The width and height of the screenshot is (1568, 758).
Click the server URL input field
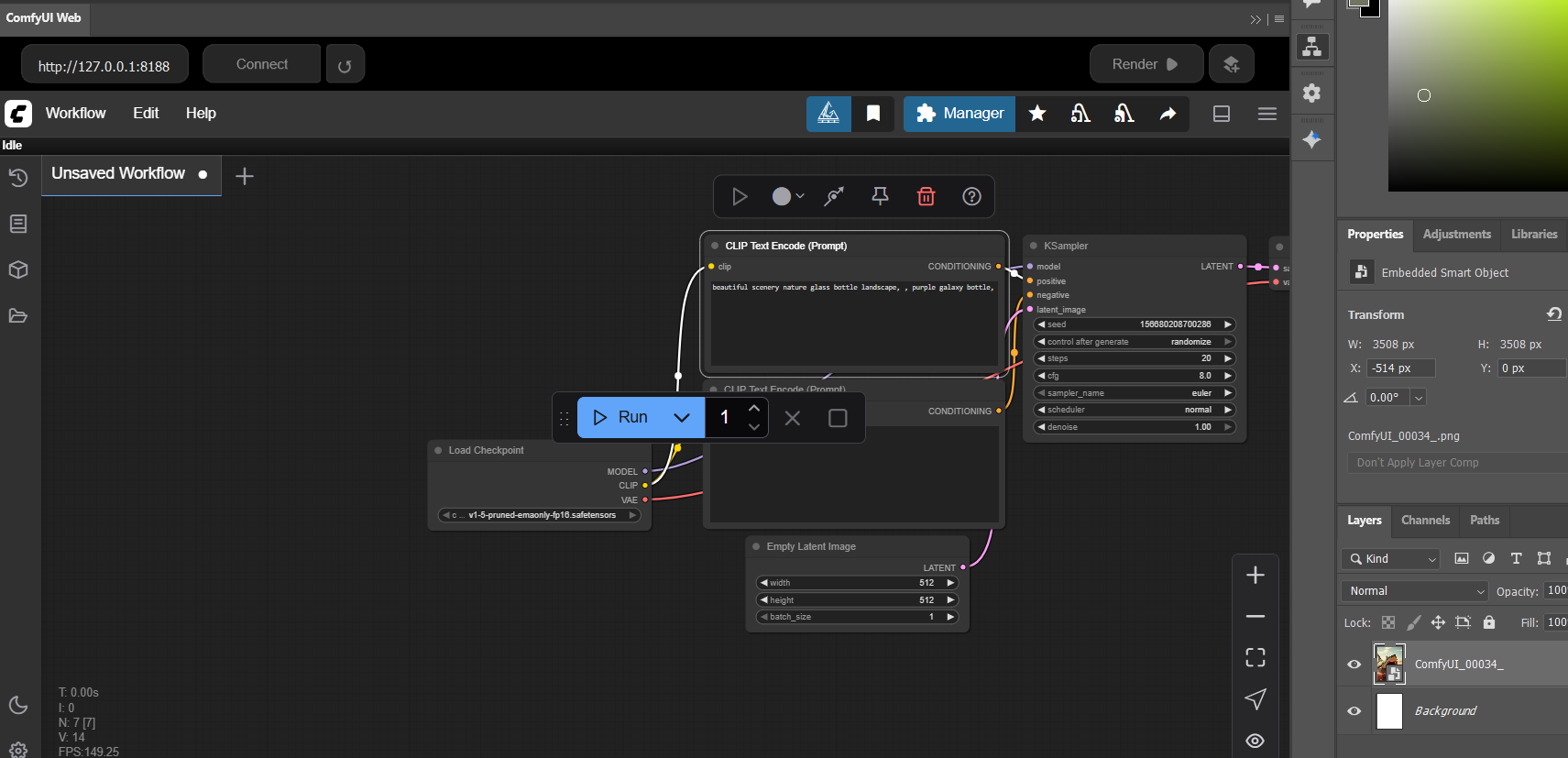[104, 65]
